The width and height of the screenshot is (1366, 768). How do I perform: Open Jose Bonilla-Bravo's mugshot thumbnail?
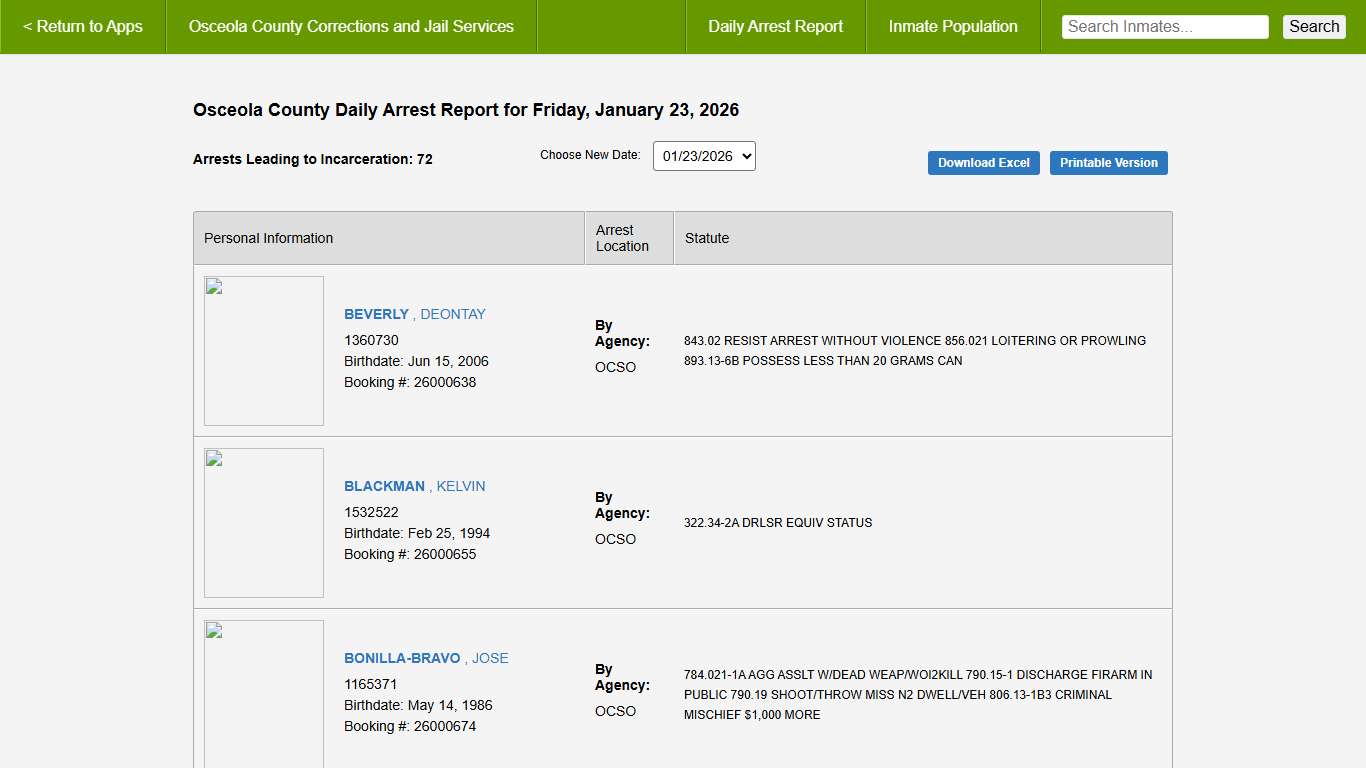264,694
